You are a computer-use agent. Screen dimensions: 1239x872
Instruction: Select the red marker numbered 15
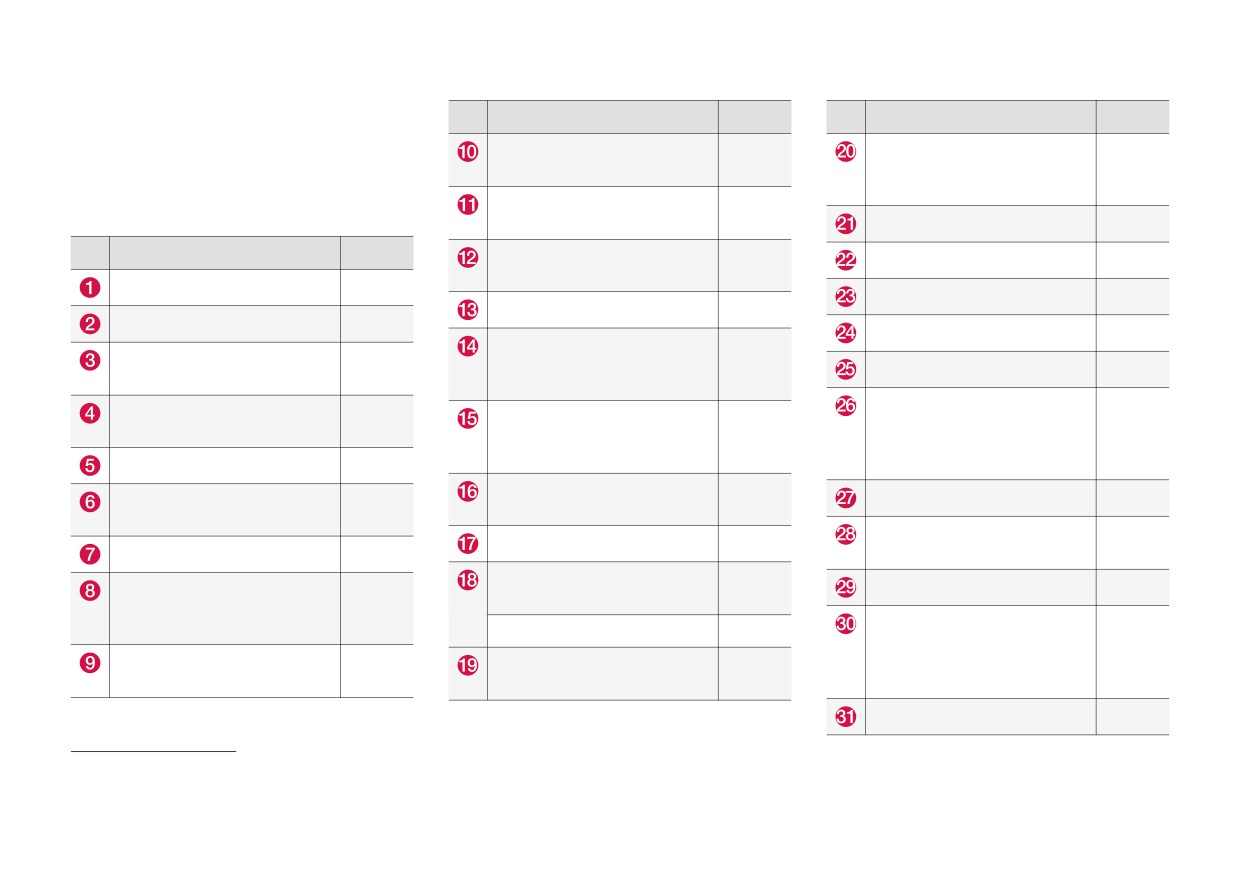(x=468, y=418)
